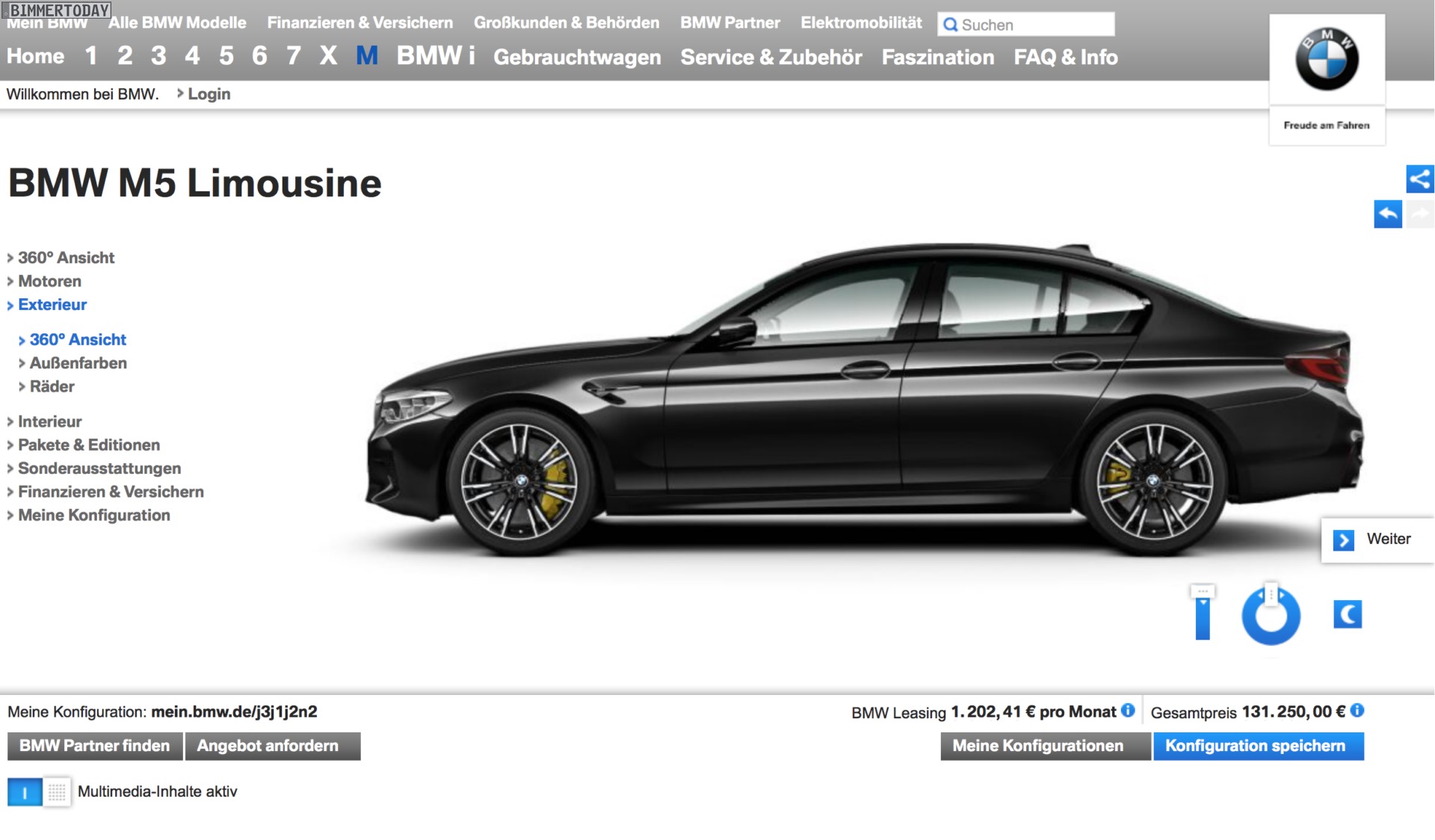Click the undo arrow button
The image size is (1435, 840).
tap(1387, 214)
